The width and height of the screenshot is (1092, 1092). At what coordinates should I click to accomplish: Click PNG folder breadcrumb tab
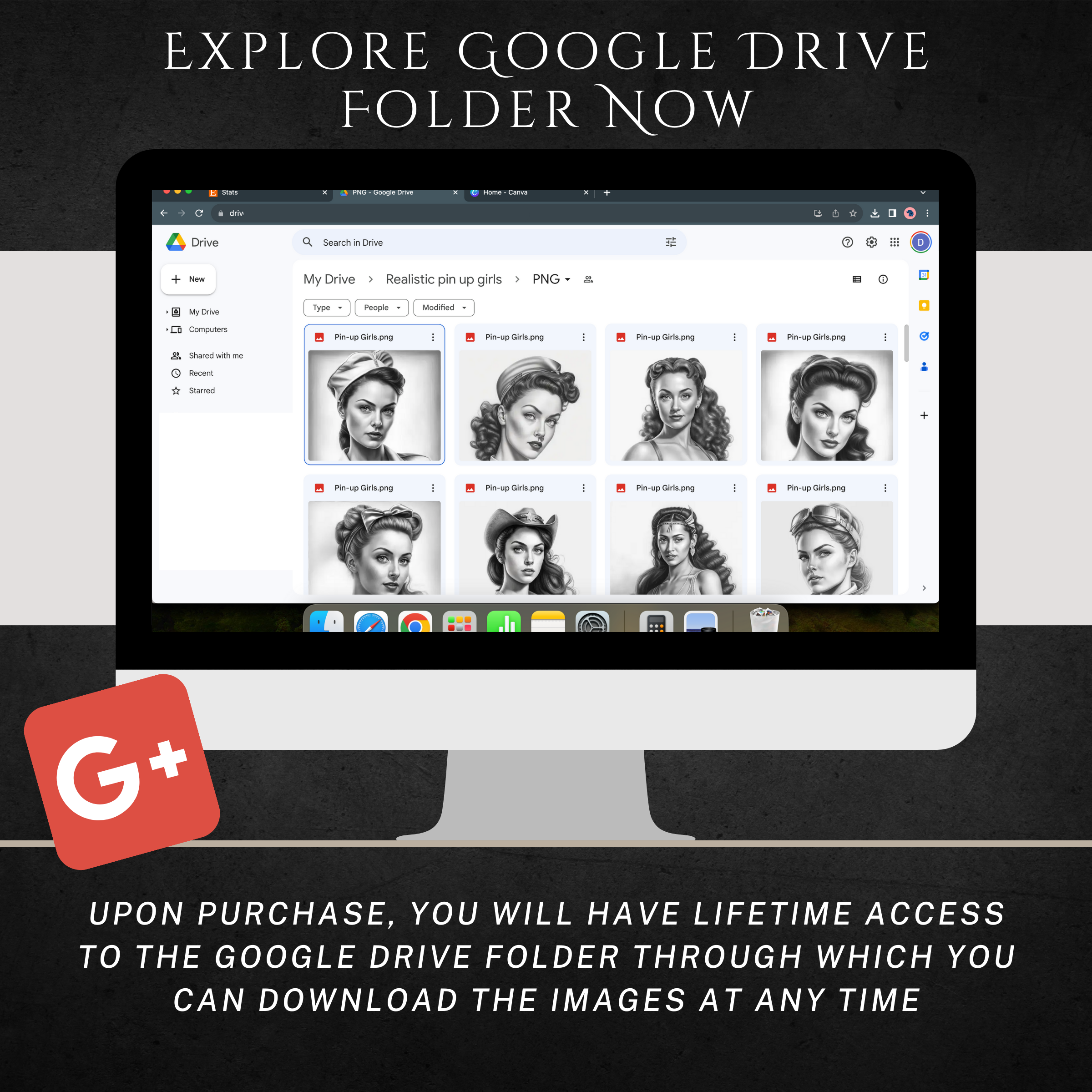[537, 278]
